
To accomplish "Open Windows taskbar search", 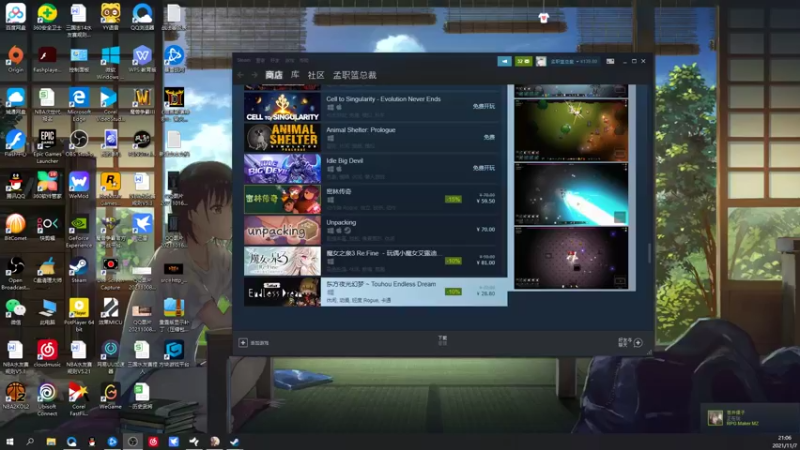I will [x=30, y=442].
